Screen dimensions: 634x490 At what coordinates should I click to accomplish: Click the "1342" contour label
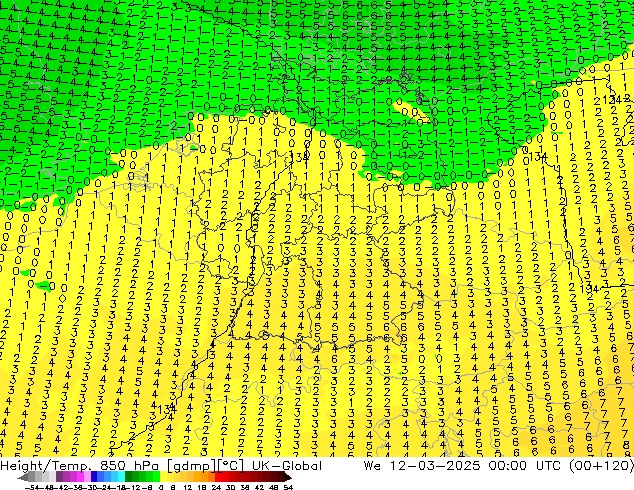(616, 99)
